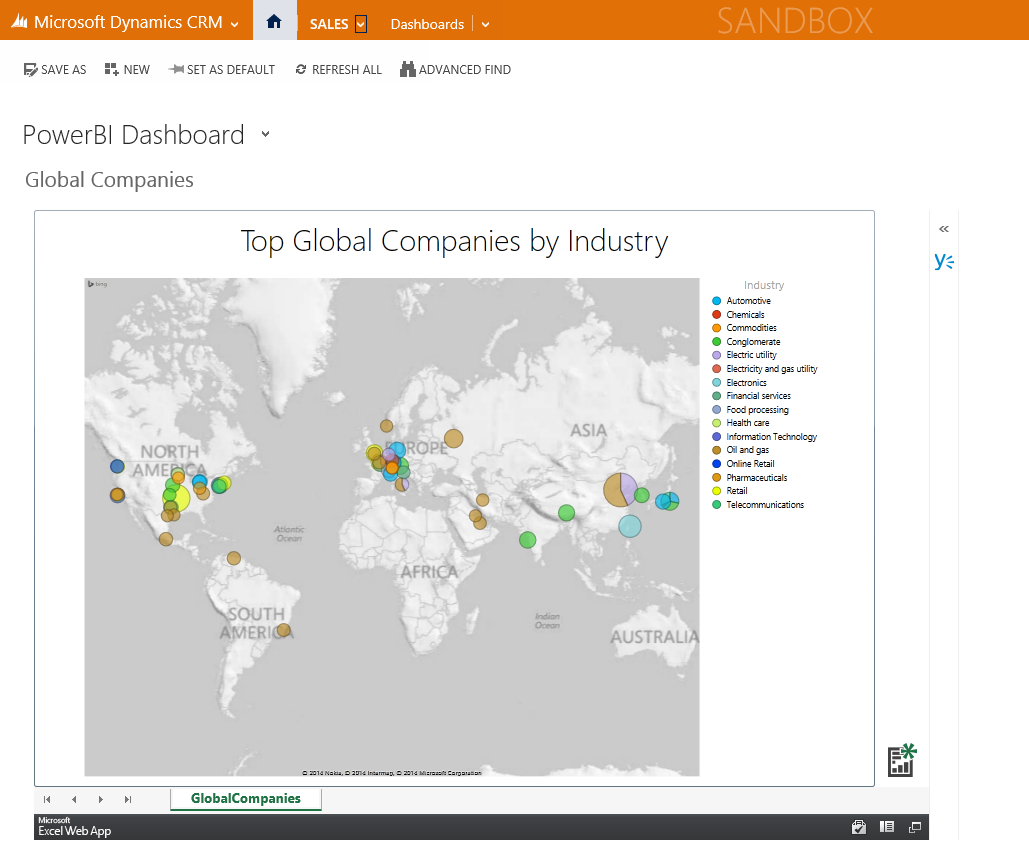Click the Yammer icon in side pane
This screenshot has width=1029, height=855.
tap(943, 261)
